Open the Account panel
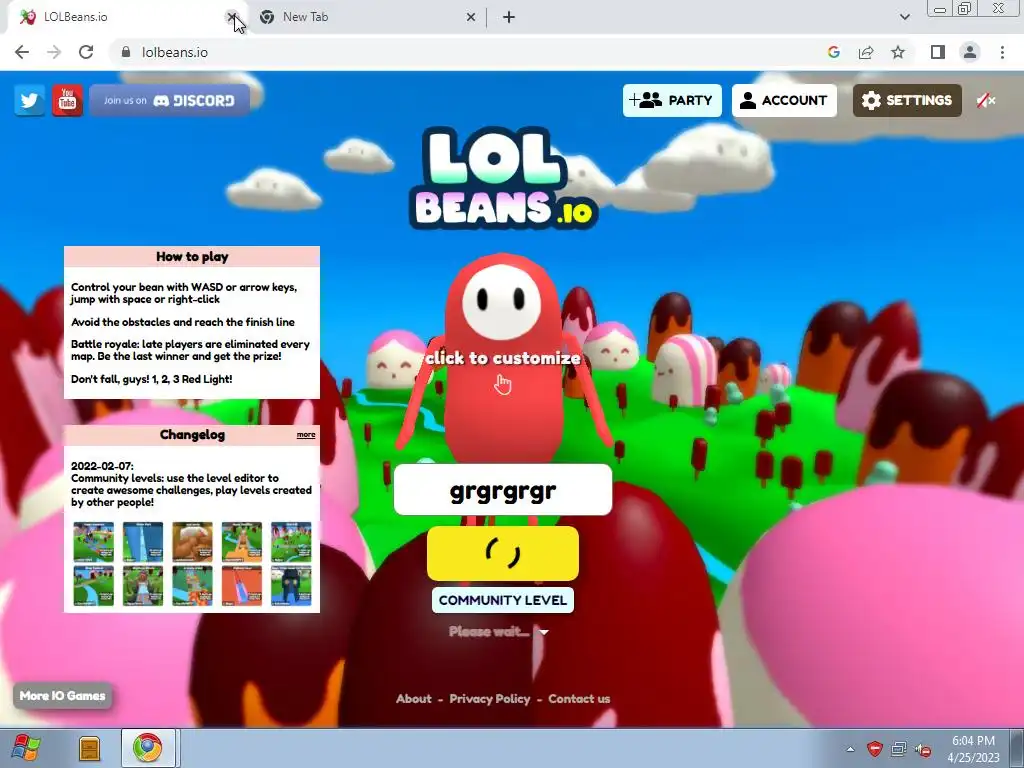1024x768 pixels. [x=784, y=101]
